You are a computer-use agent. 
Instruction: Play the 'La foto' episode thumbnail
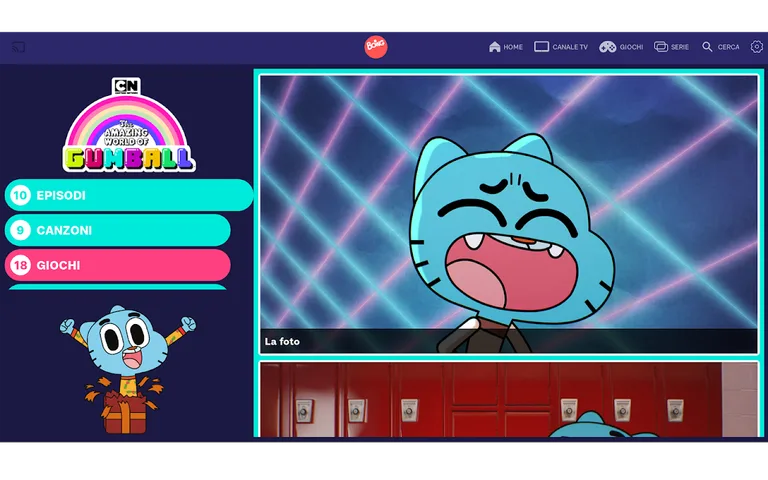[x=508, y=213]
